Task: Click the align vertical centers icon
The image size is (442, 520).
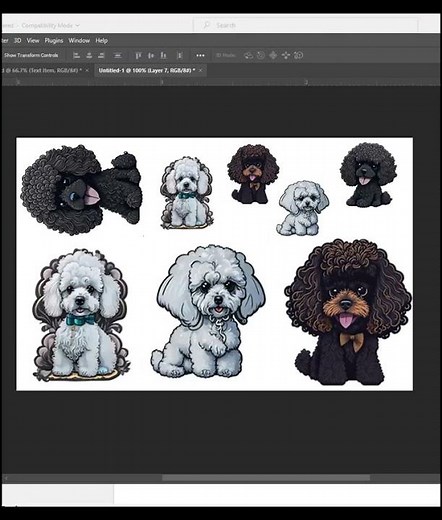Action: coord(151,55)
